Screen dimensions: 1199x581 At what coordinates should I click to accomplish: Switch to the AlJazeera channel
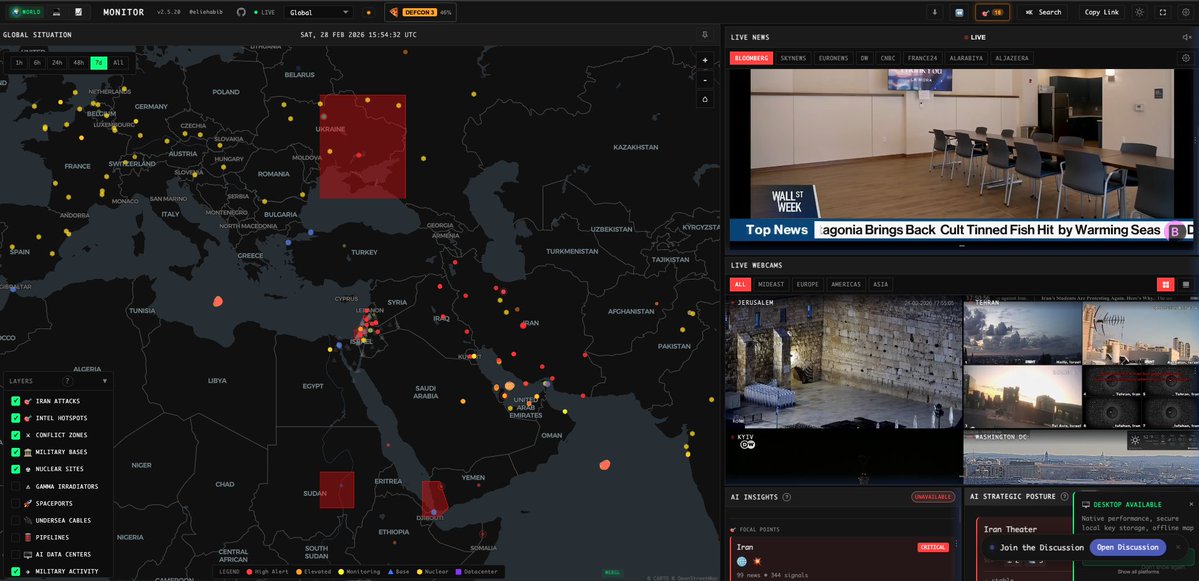tap(1012, 58)
